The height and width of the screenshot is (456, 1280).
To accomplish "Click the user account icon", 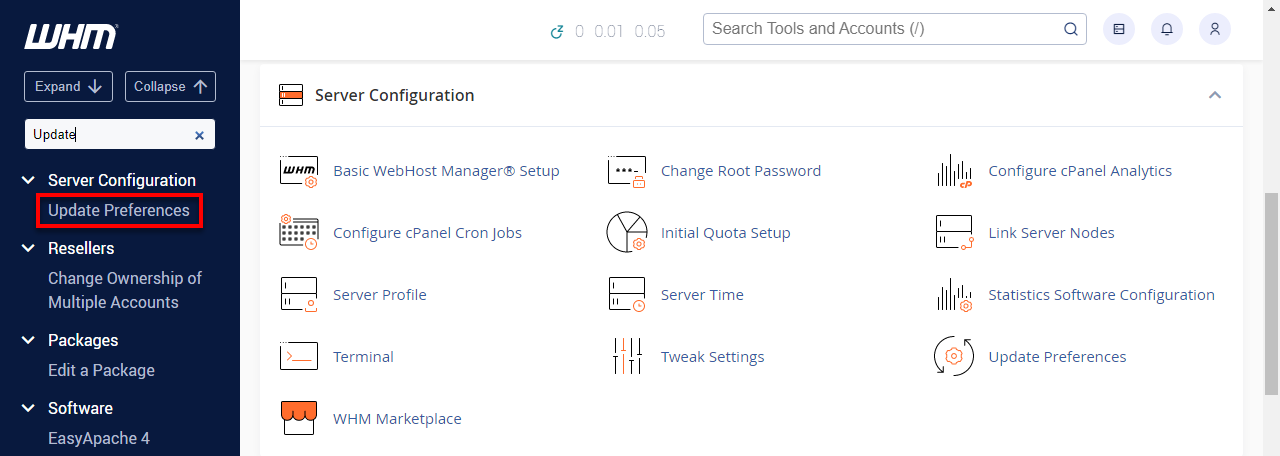I will click(x=1214, y=29).
